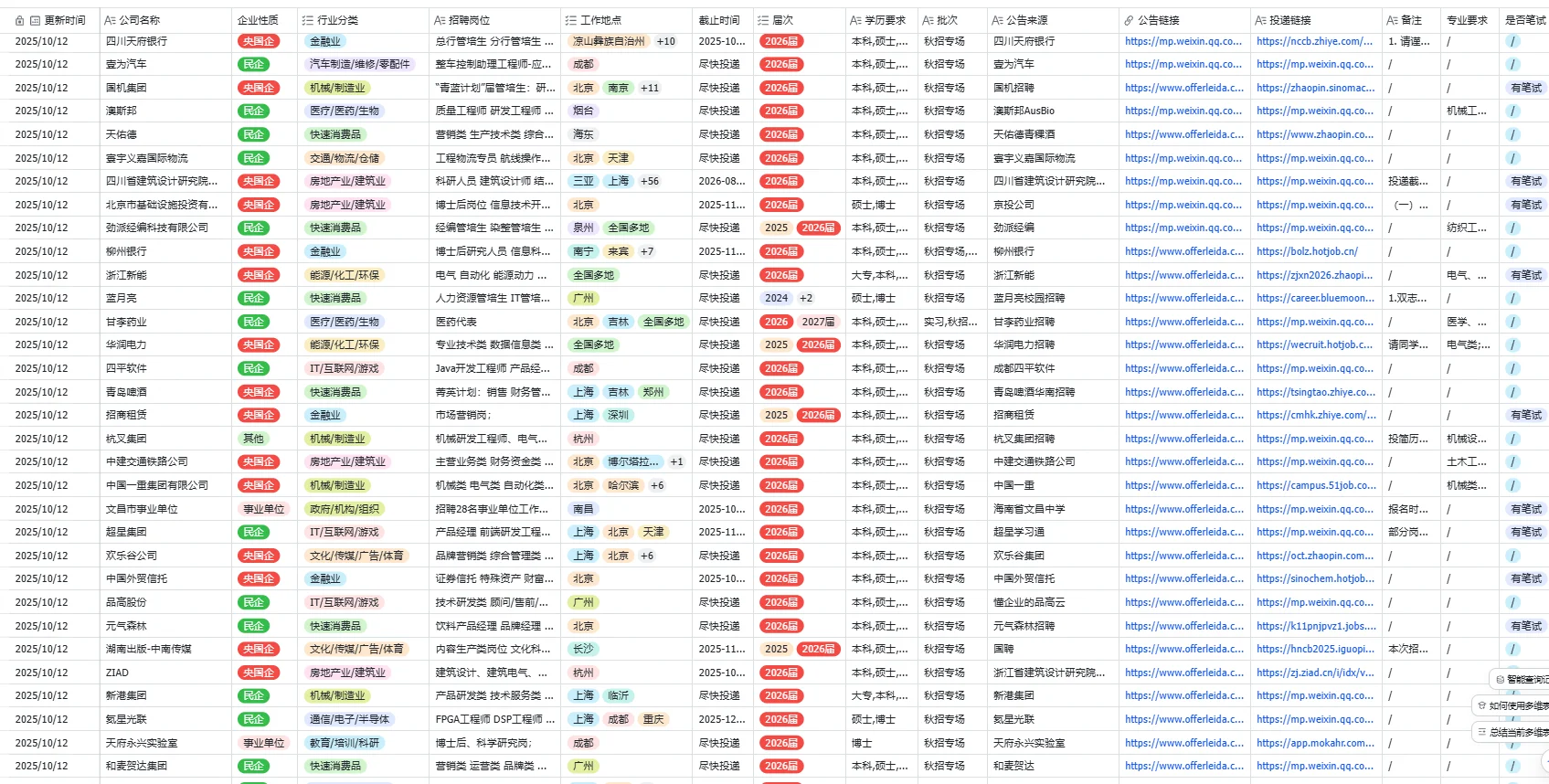Click the 其他 tag in 杭叉集团 row
This screenshot has width=1549, height=784.
253,439
